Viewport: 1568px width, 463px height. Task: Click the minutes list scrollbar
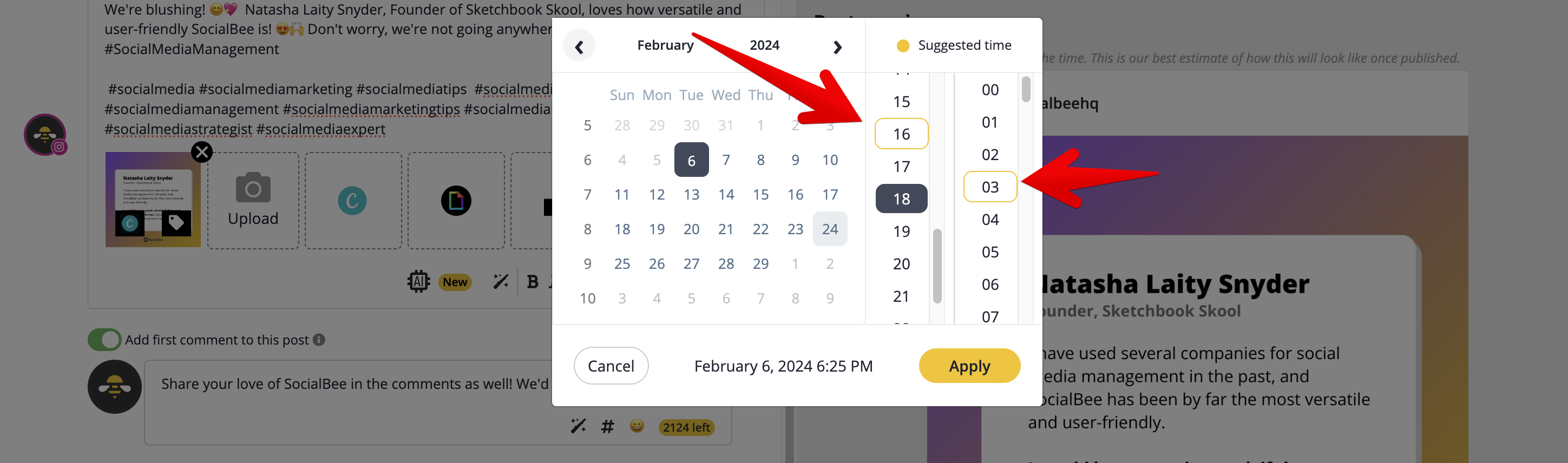(1026, 89)
